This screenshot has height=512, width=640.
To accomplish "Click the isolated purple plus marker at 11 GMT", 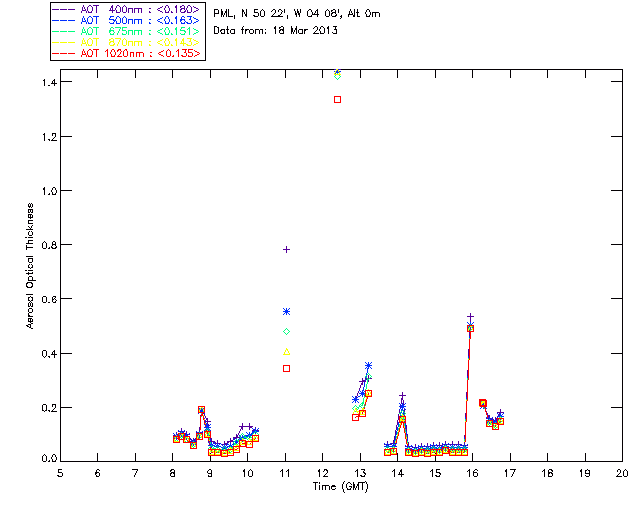I will pyautogui.click(x=287, y=249).
